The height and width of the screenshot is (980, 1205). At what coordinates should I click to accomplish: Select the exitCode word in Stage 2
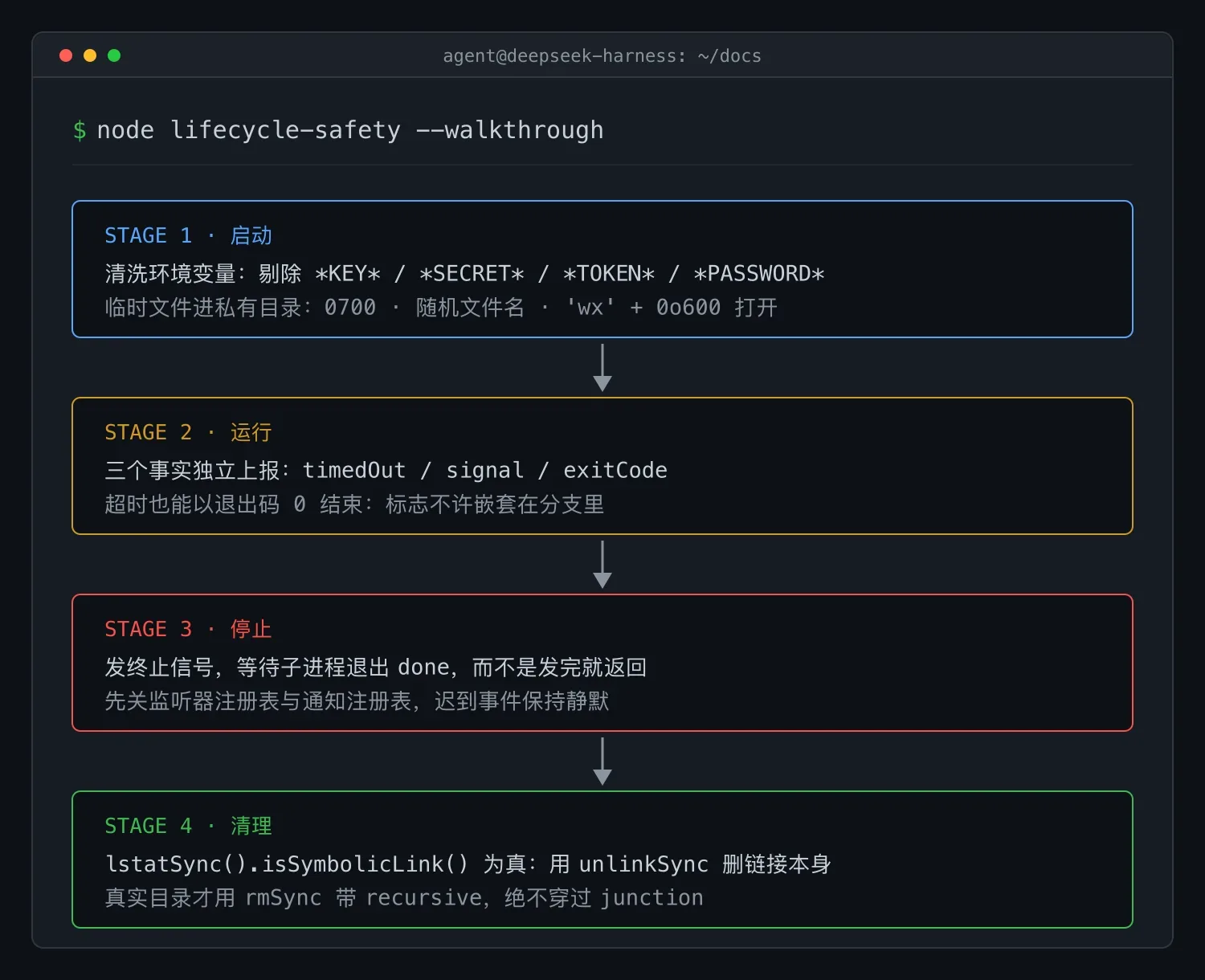615,471
